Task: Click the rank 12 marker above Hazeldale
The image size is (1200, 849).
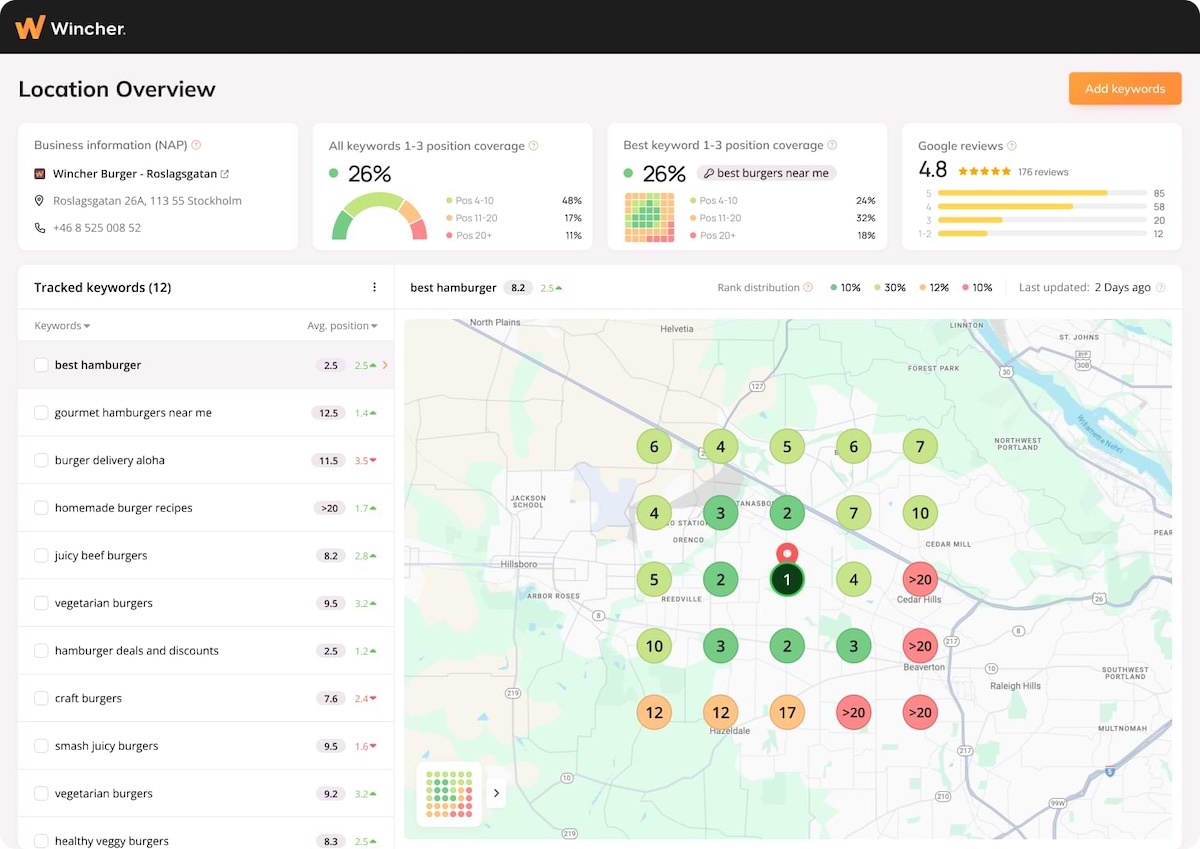Action: coord(720,713)
